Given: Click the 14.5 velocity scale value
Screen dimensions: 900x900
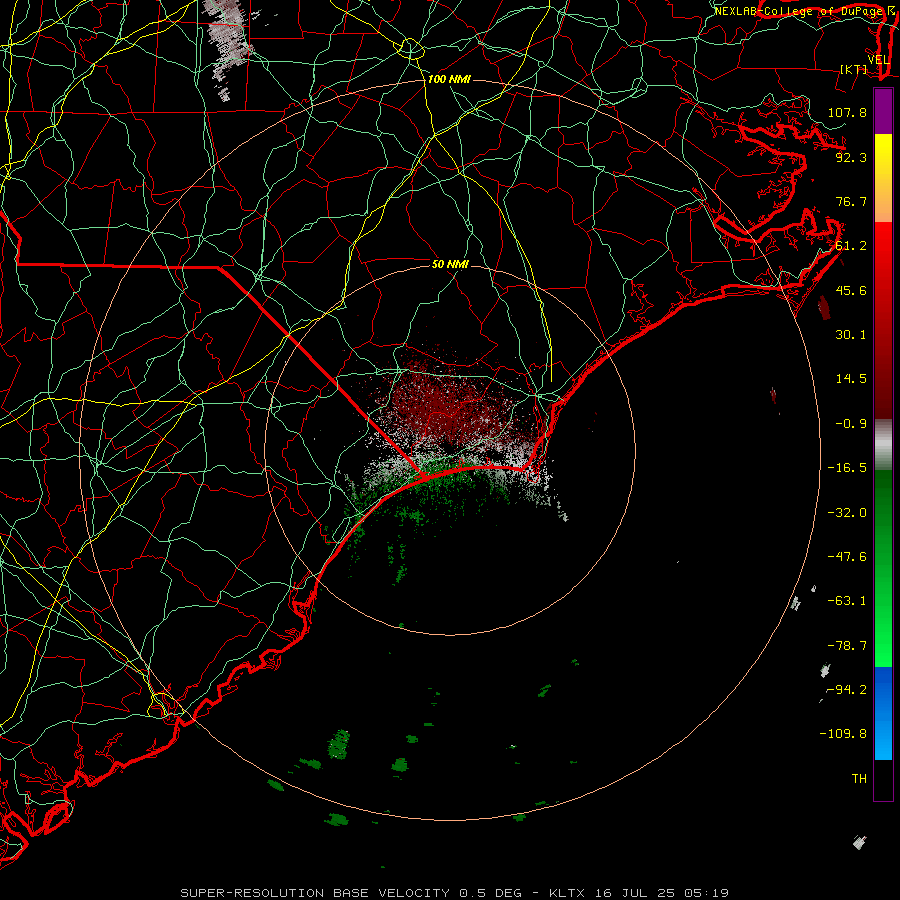Looking at the screenshot, I should tap(851, 379).
